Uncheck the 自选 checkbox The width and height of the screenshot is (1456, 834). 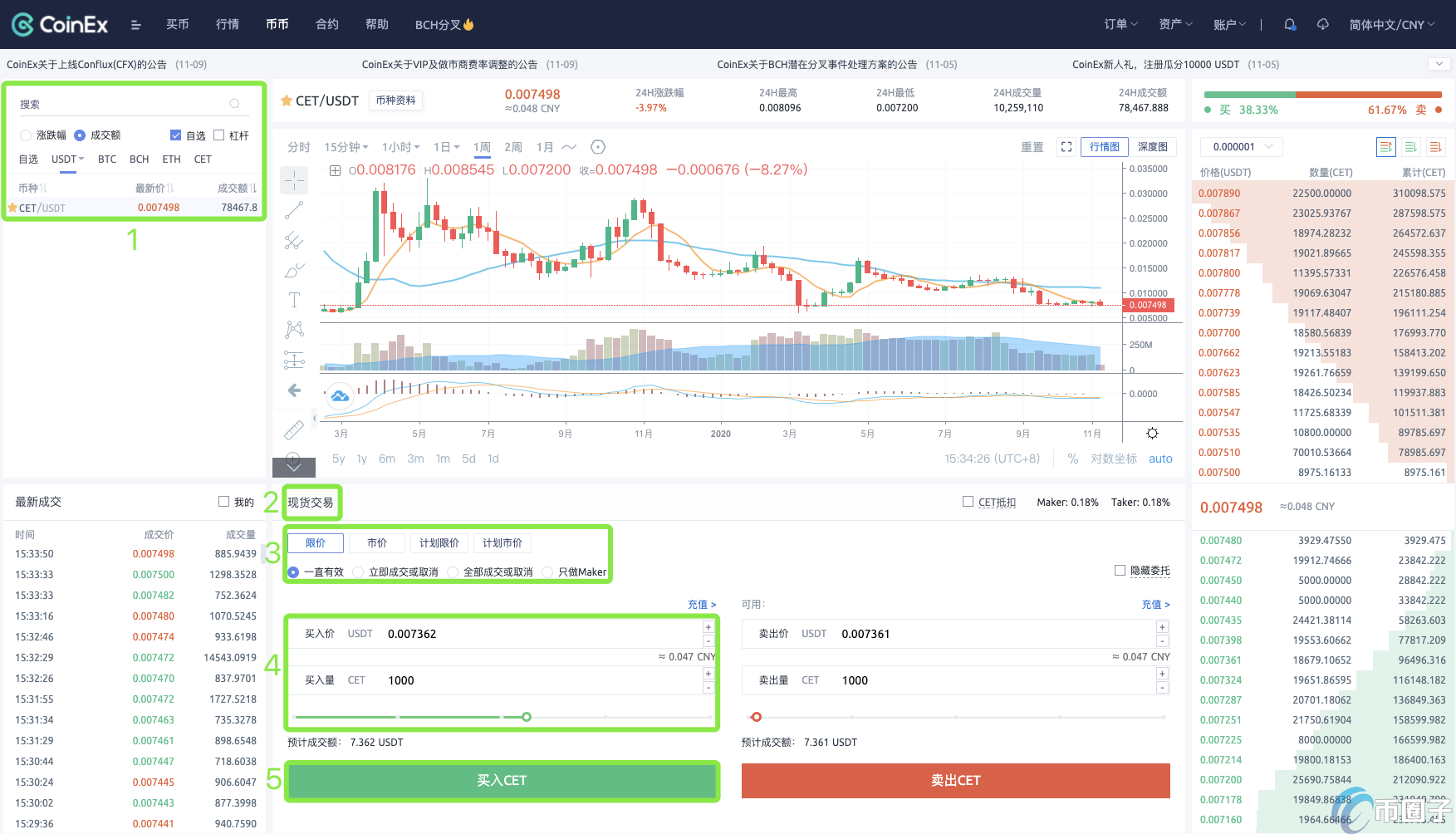point(175,135)
